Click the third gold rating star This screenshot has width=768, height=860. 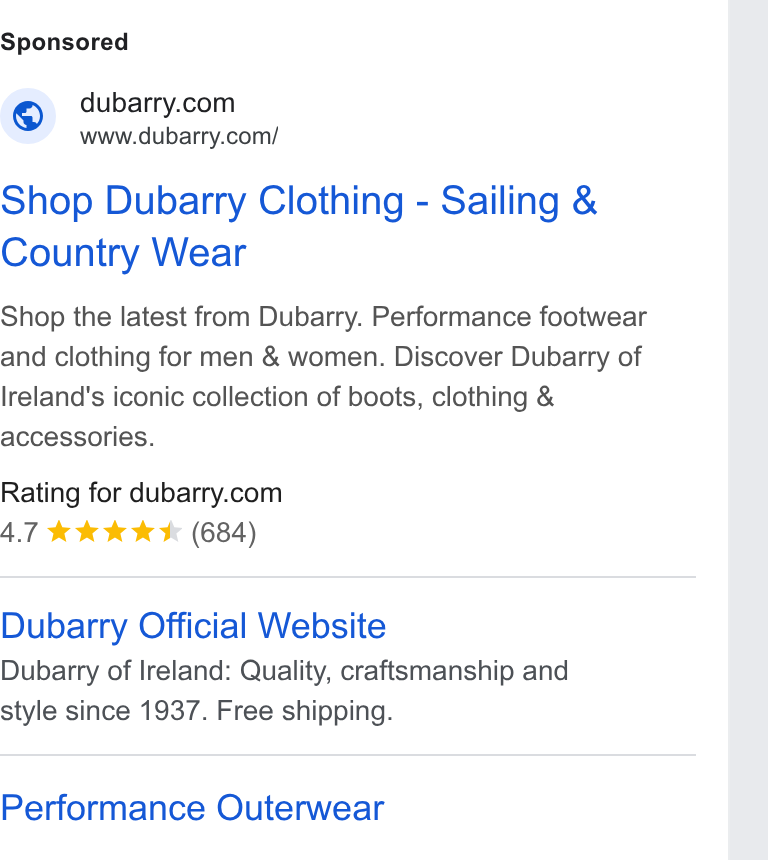click(x=115, y=532)
